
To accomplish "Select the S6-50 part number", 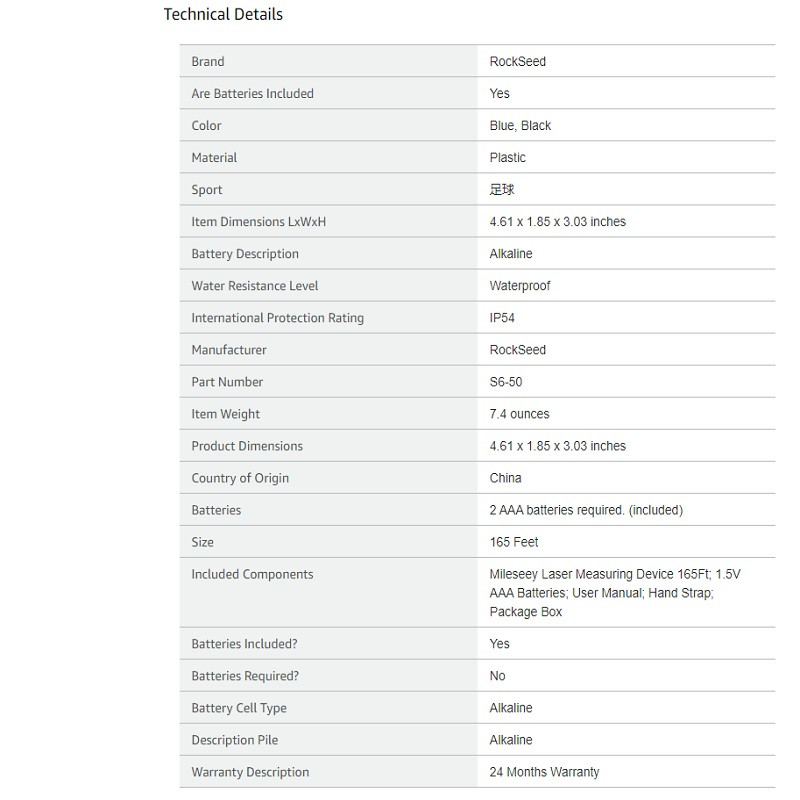I will (x=506, y=382).
